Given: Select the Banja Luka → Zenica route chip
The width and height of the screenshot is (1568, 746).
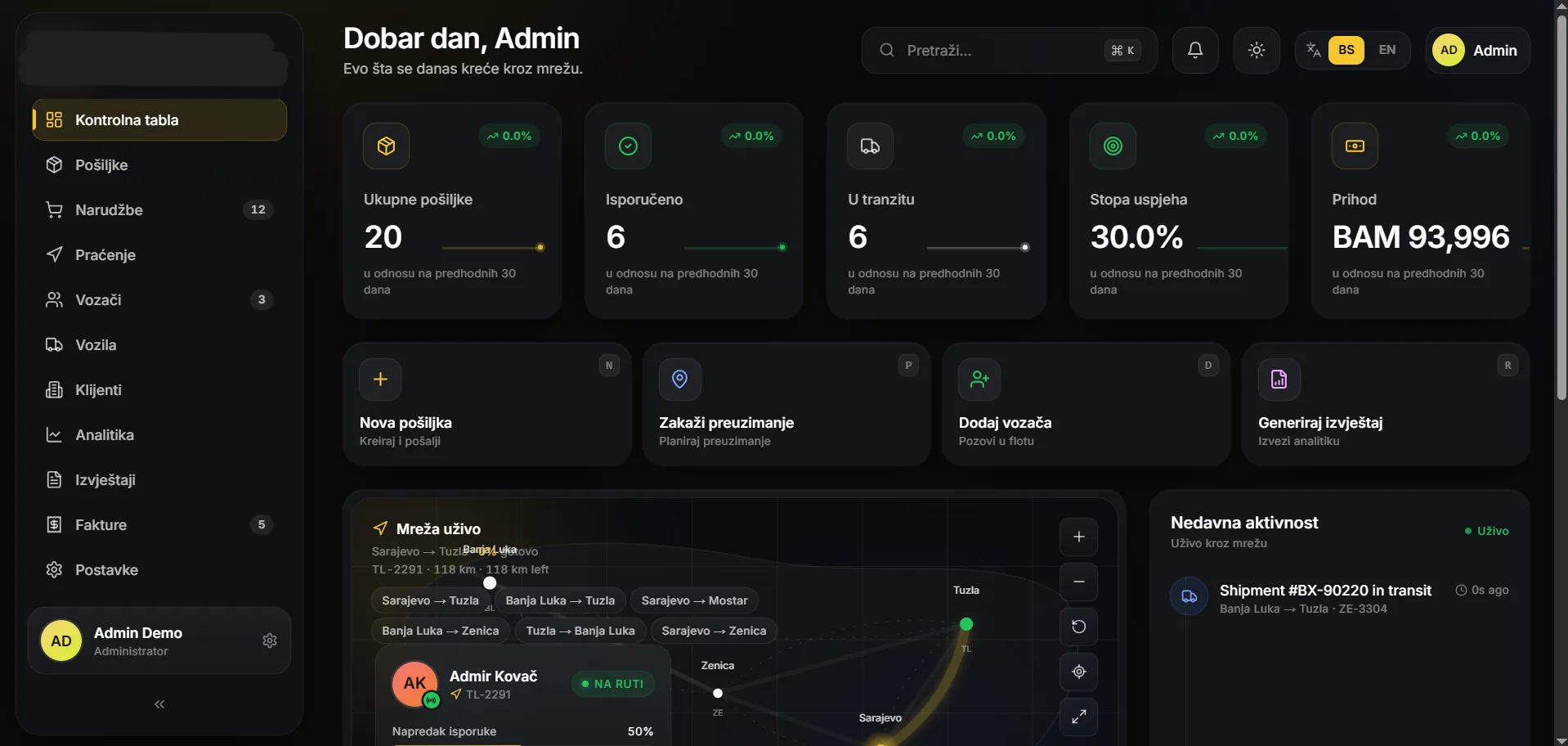Looking at the screenshot, I should click(x=440, y=631).
